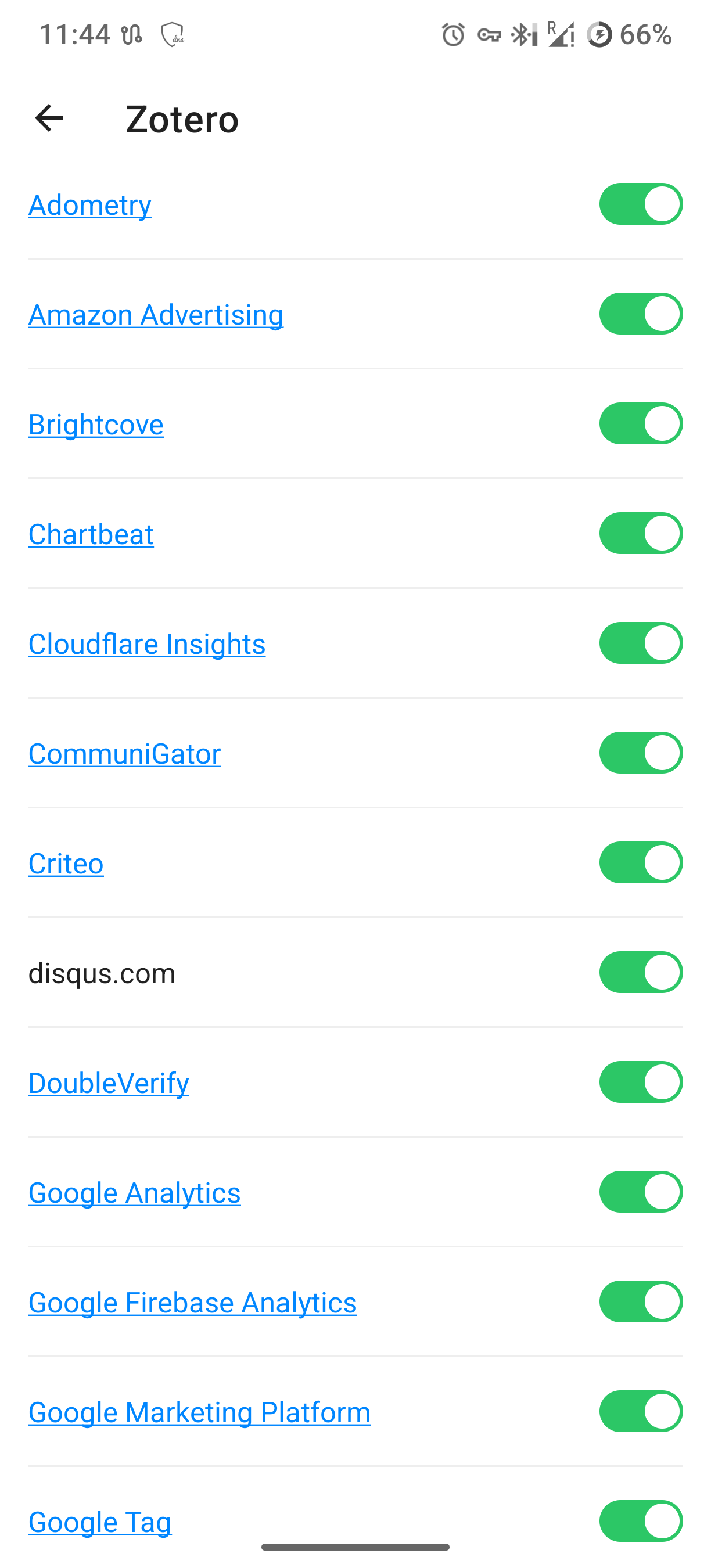Open the Google Analytics link

point(134,1193)
